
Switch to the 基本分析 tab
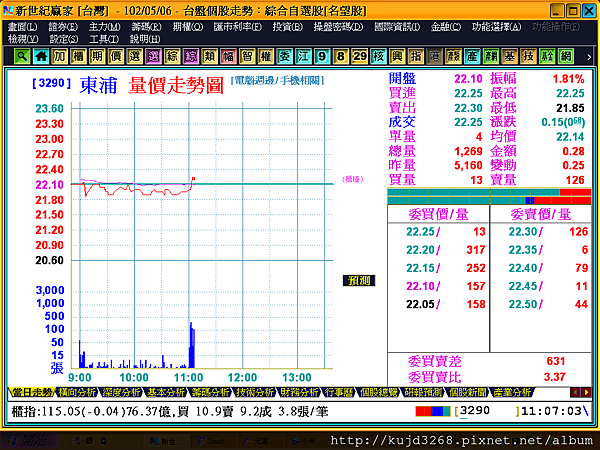click(166, 392)
